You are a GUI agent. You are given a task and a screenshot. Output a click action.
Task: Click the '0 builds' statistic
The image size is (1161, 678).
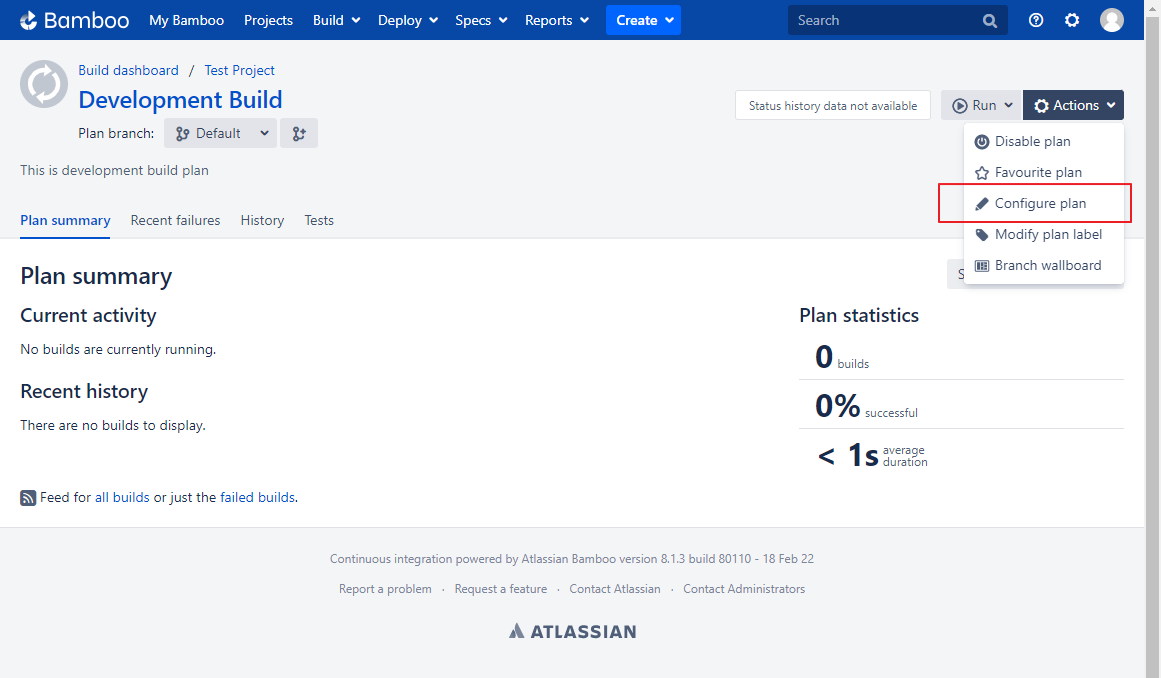pos(842,358)
